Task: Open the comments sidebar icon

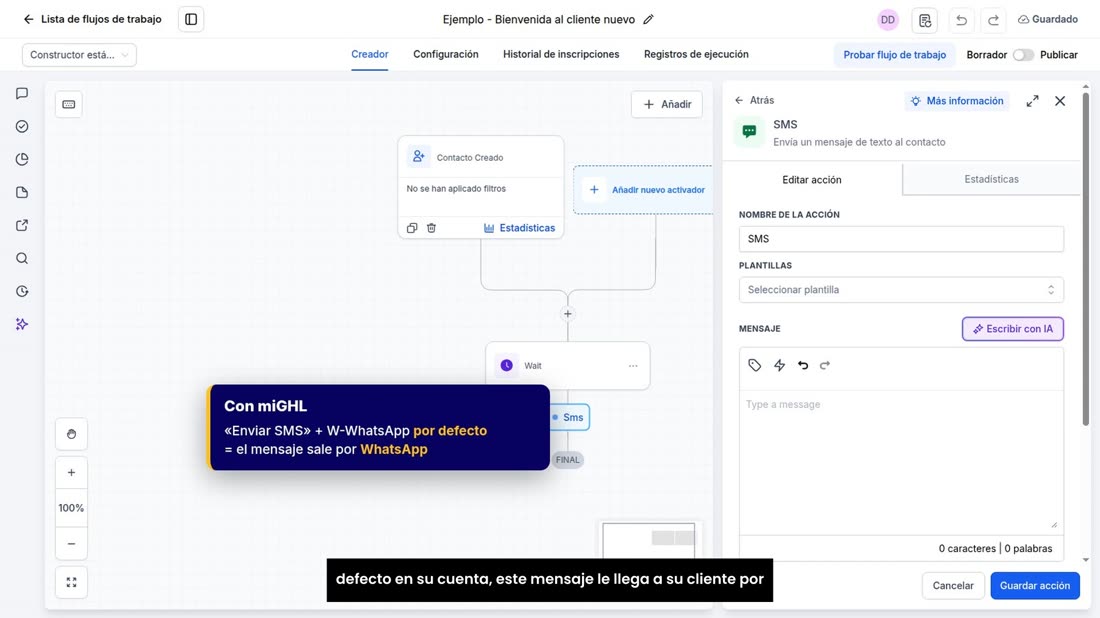Action: click(x=22, y=93)
